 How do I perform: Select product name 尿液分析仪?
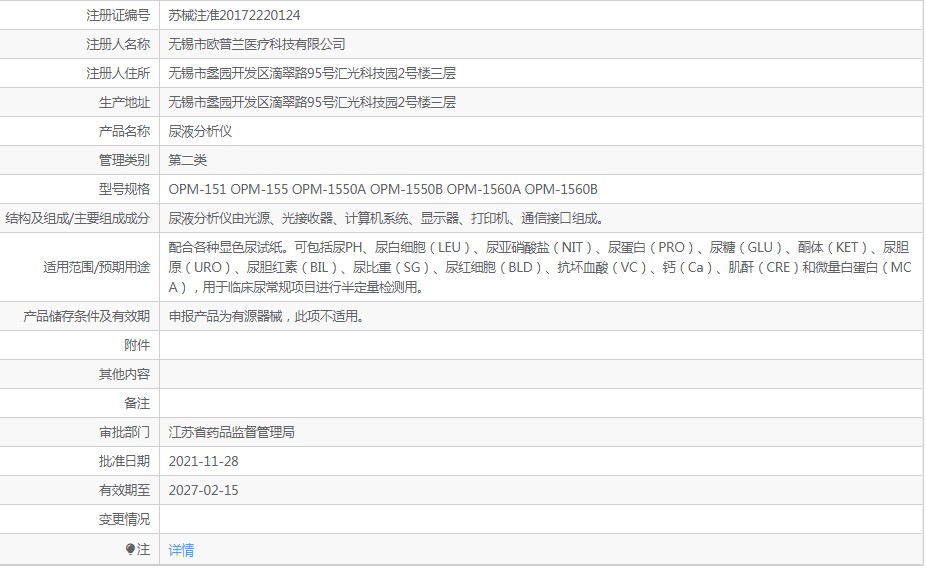pos(200,131)
